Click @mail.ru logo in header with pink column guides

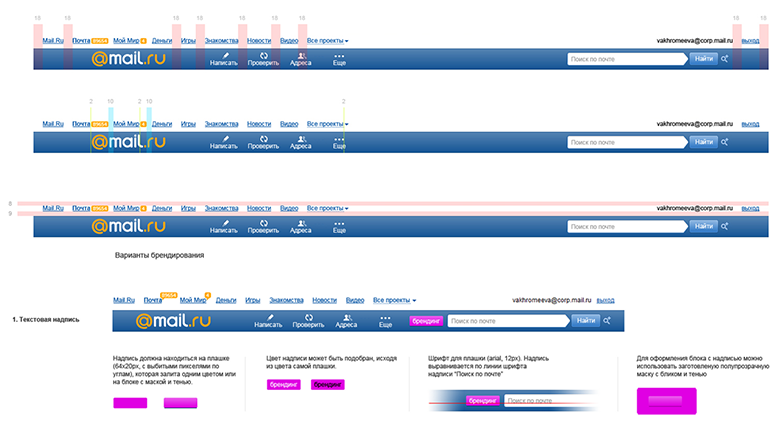(x=129, y=58)
